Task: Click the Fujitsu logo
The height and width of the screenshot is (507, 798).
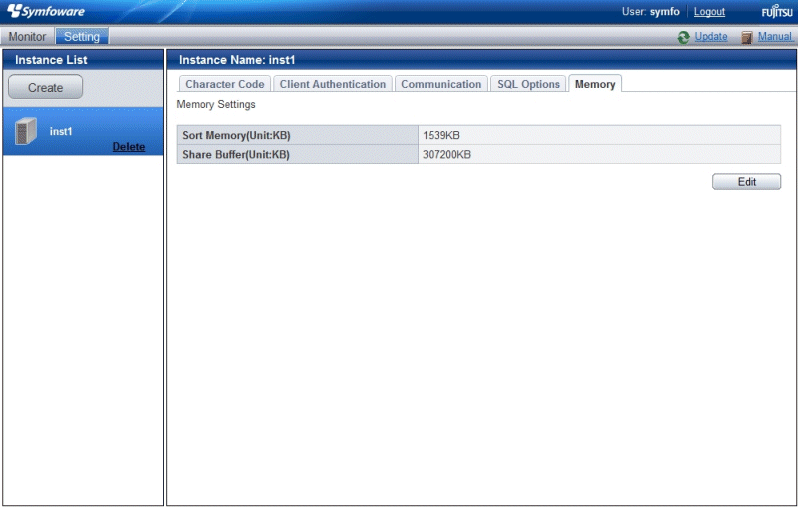Action: 777,11
